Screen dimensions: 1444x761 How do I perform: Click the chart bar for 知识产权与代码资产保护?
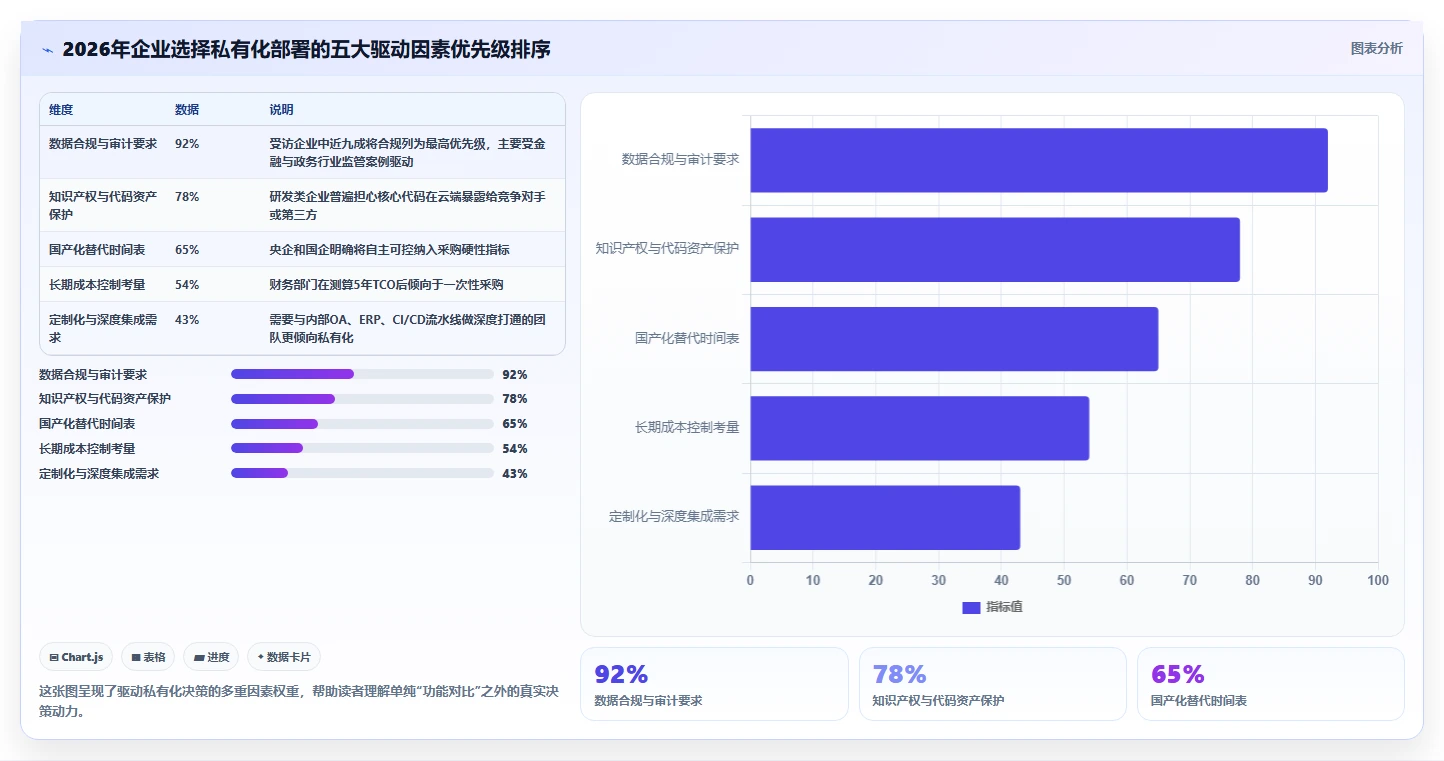pos(995,249)
